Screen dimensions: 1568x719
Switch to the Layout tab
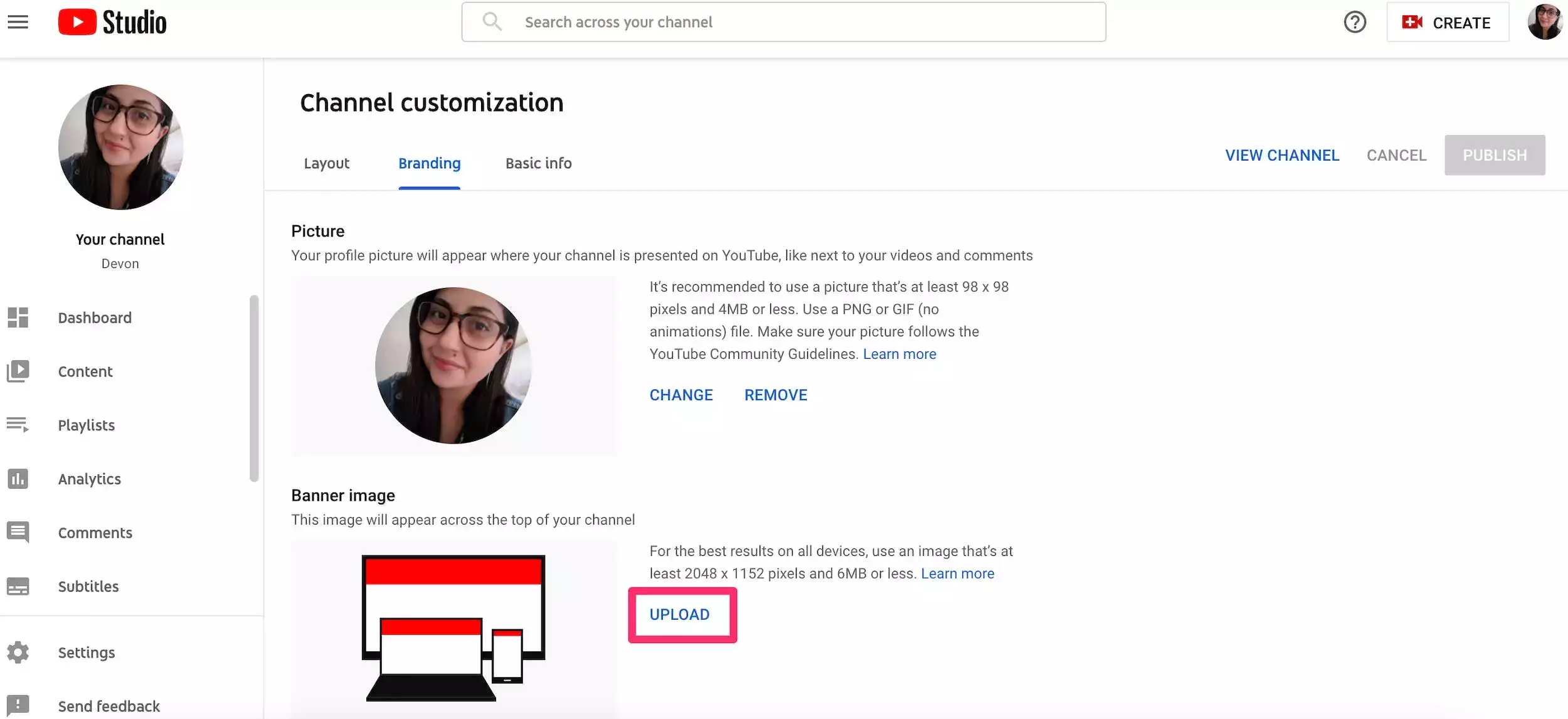326,163
